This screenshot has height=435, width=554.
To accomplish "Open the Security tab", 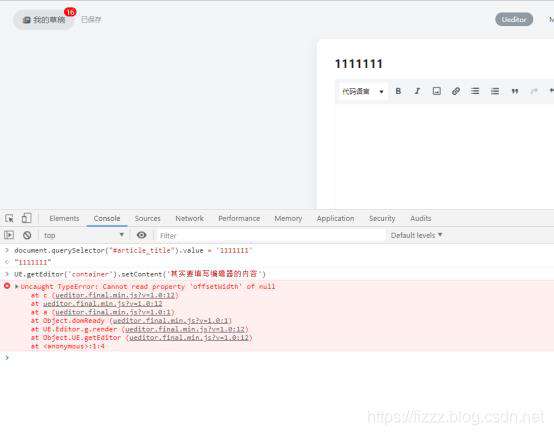I will (382, 218).
